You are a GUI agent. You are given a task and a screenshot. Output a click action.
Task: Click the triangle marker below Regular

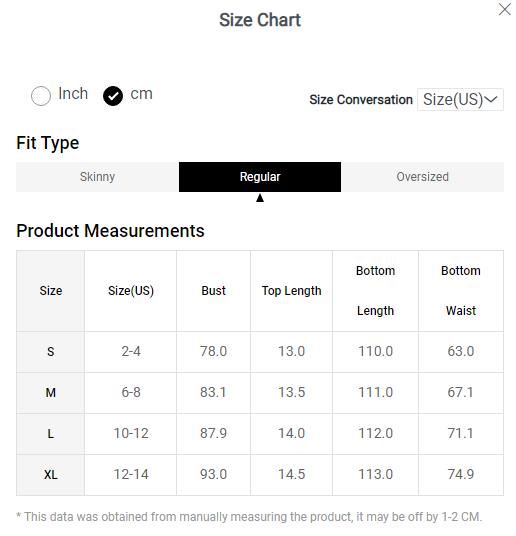[260, 198]
